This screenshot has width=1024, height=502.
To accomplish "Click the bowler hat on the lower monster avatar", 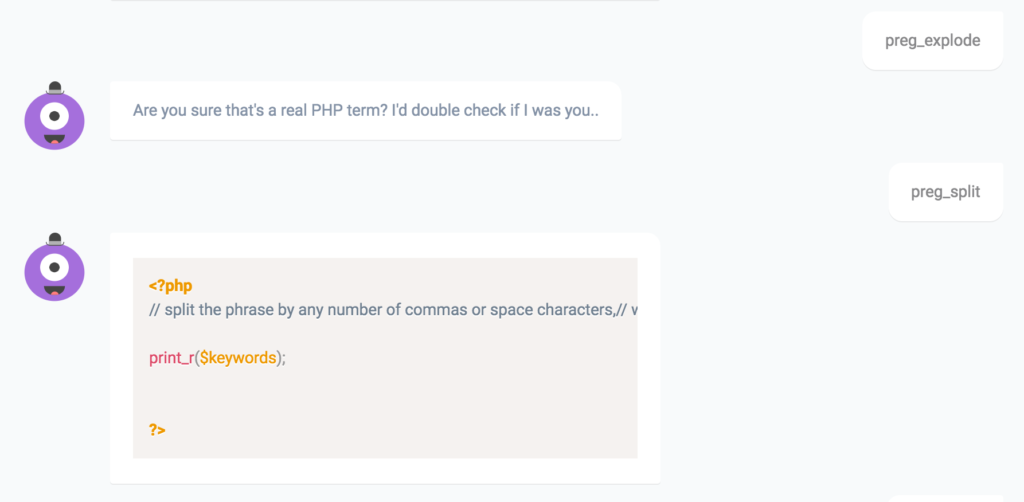I will (x=55, y=239).
